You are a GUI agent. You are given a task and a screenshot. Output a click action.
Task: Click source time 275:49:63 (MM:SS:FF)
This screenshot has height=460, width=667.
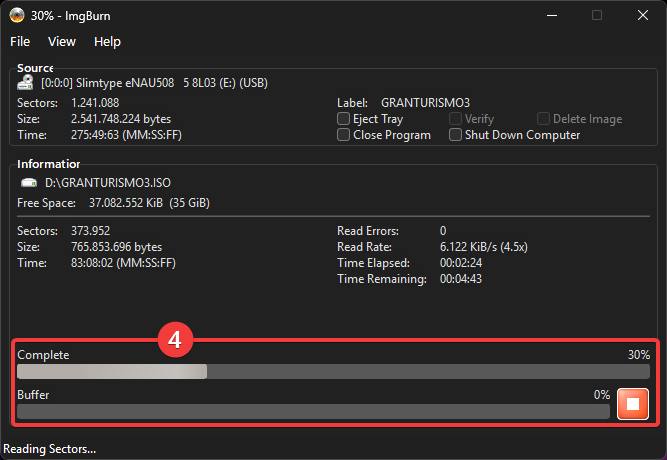click(x=126, y=135)
